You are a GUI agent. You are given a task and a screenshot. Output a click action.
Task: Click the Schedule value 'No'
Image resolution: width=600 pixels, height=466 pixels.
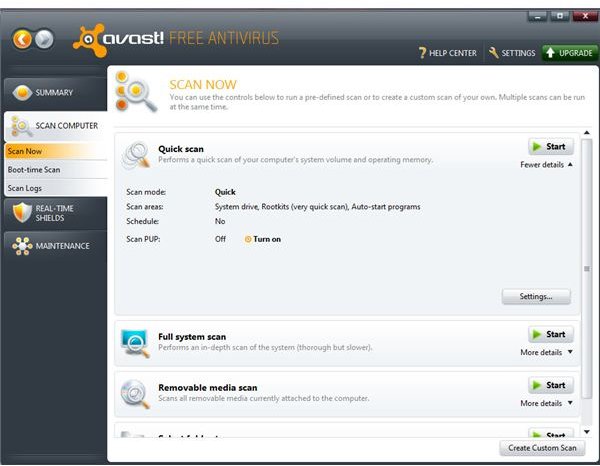pyautogui.click(x=220, y=222)
